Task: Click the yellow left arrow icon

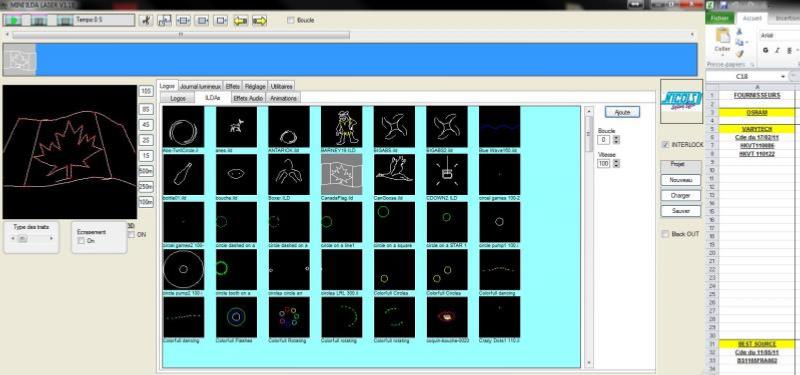Action: click(x=240, y=20)
